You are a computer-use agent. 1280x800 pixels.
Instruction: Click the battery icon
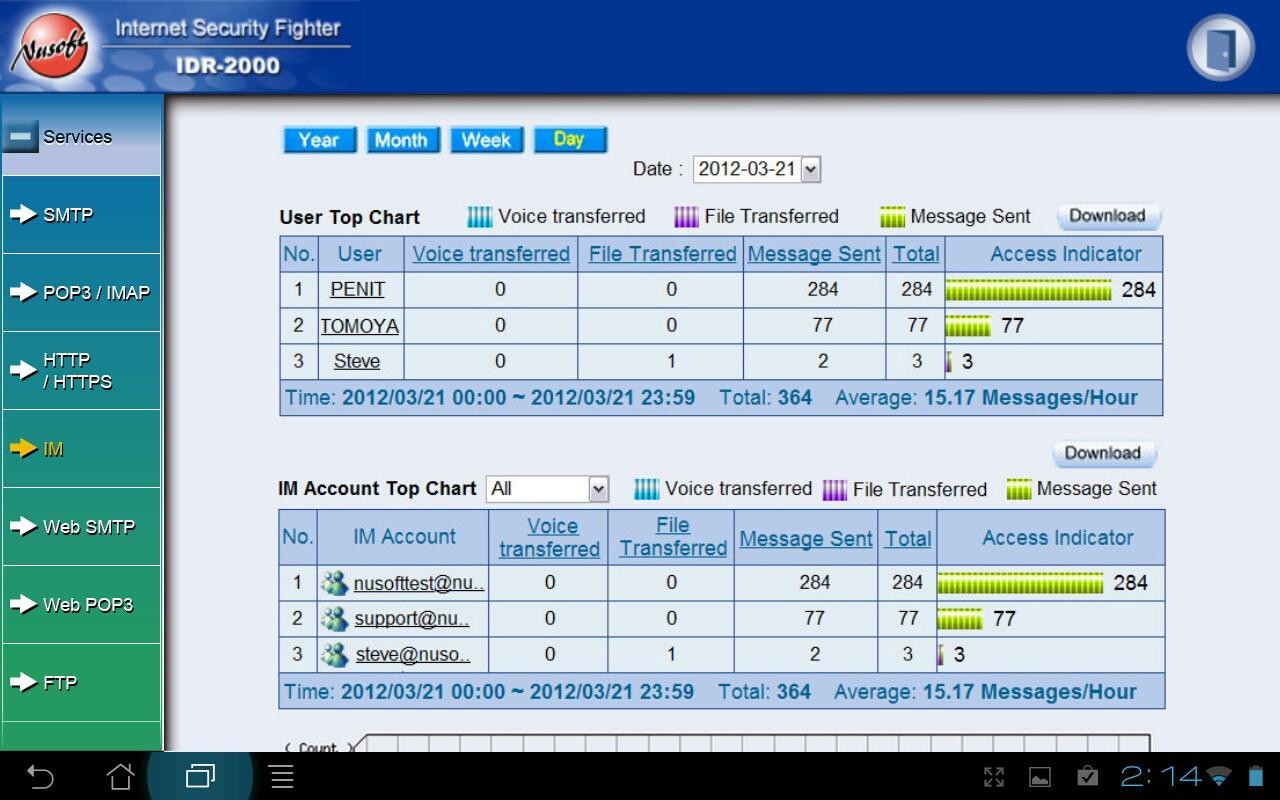pyautogui.click(x=1256, y=777)
